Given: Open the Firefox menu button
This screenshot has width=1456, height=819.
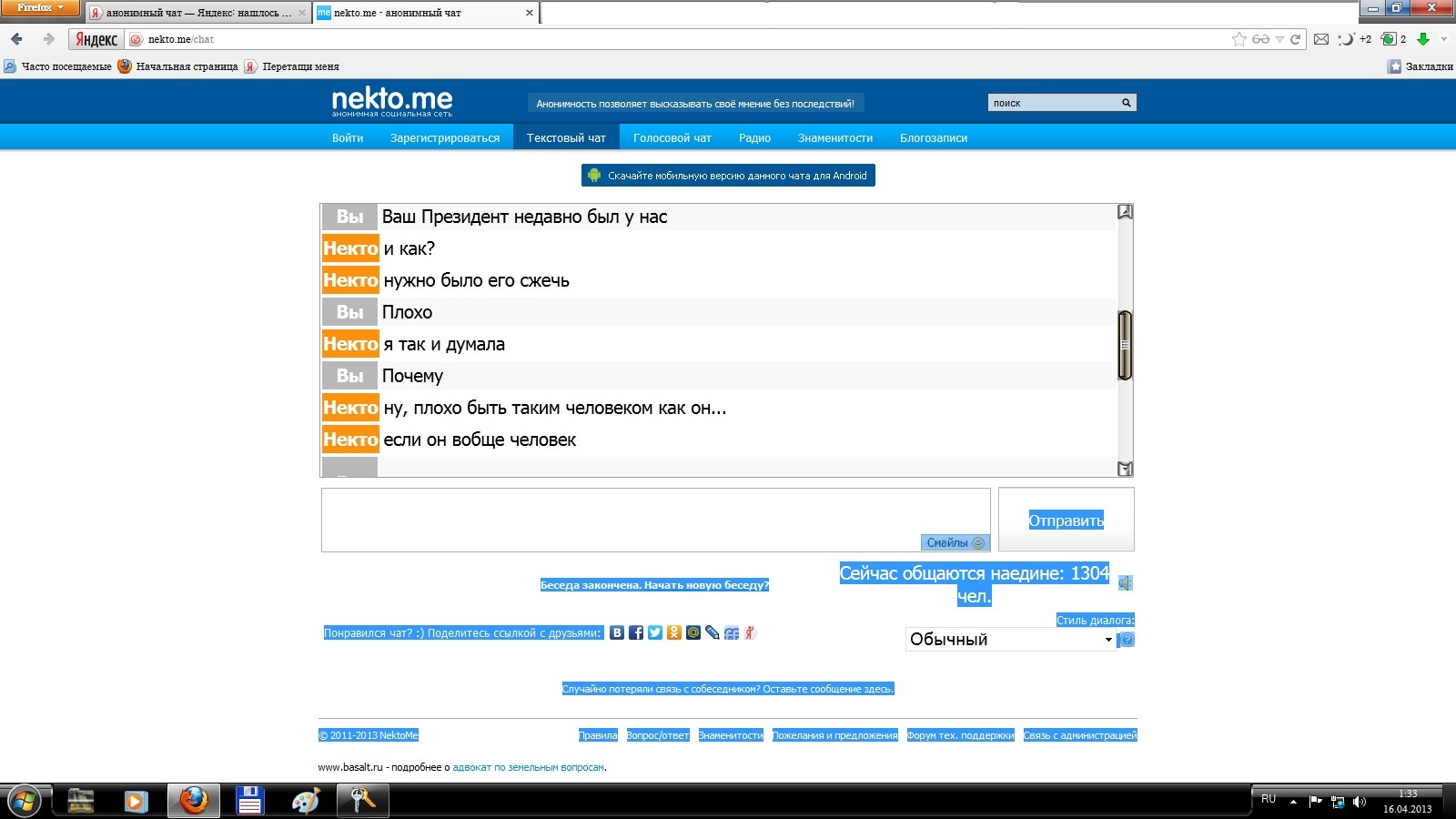Looking at the screenshot, I should pyautogui.click(x=40, y=8).
